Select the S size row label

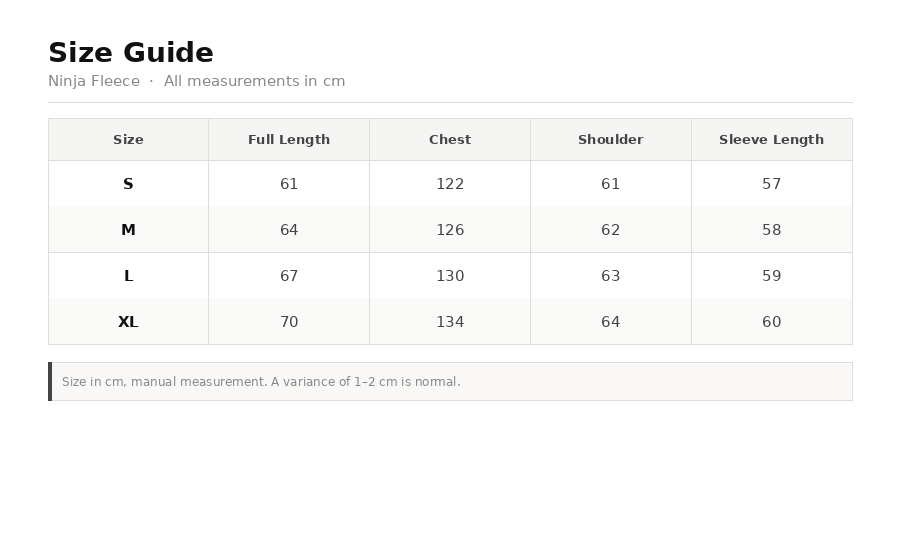128,184
